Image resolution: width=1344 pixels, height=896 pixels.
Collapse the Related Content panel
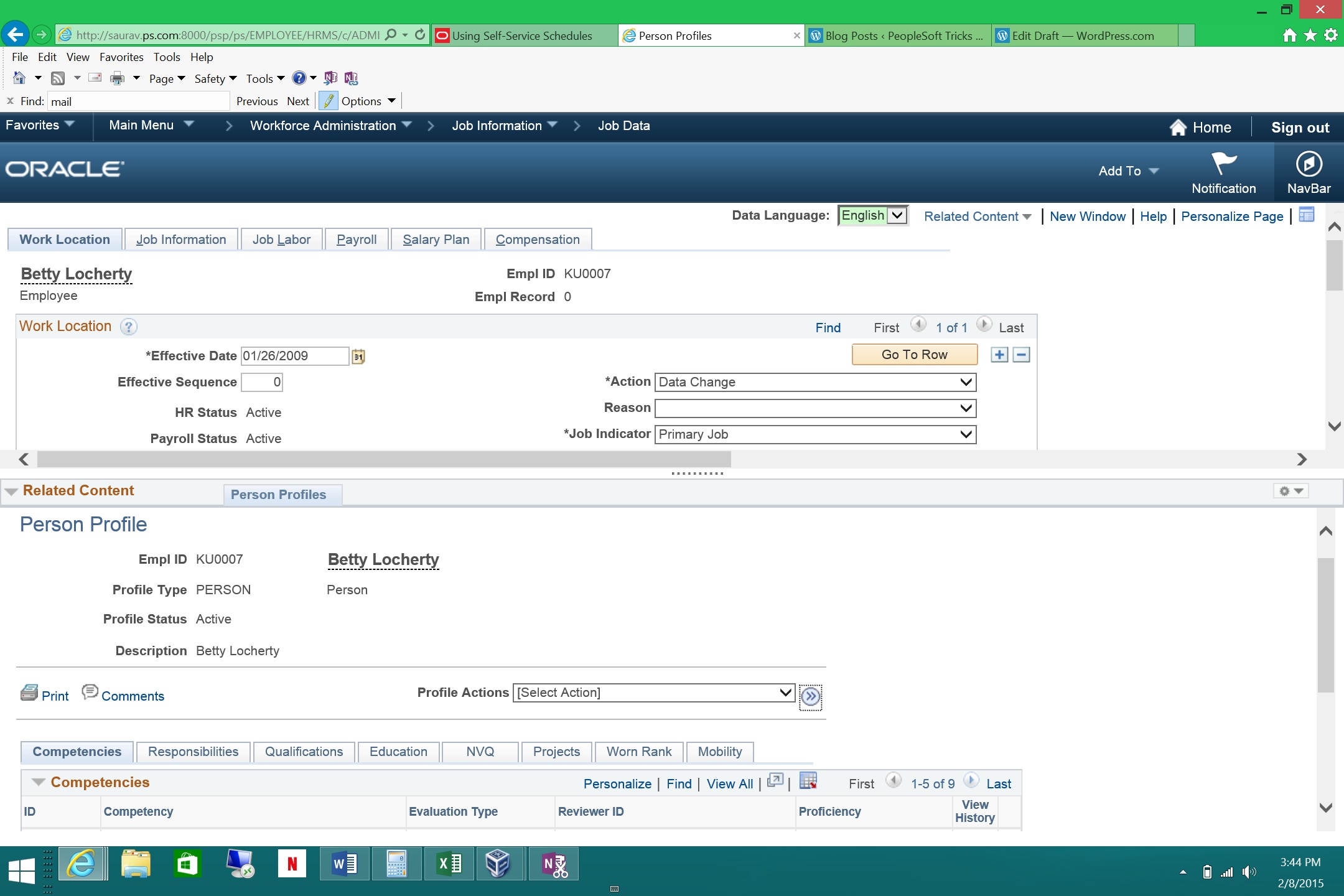(11, 492)
